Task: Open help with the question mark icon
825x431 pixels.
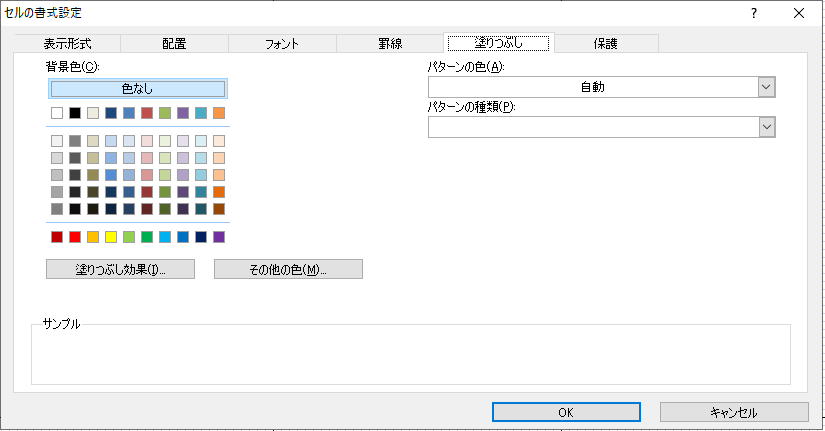Action: coord(753,13)
